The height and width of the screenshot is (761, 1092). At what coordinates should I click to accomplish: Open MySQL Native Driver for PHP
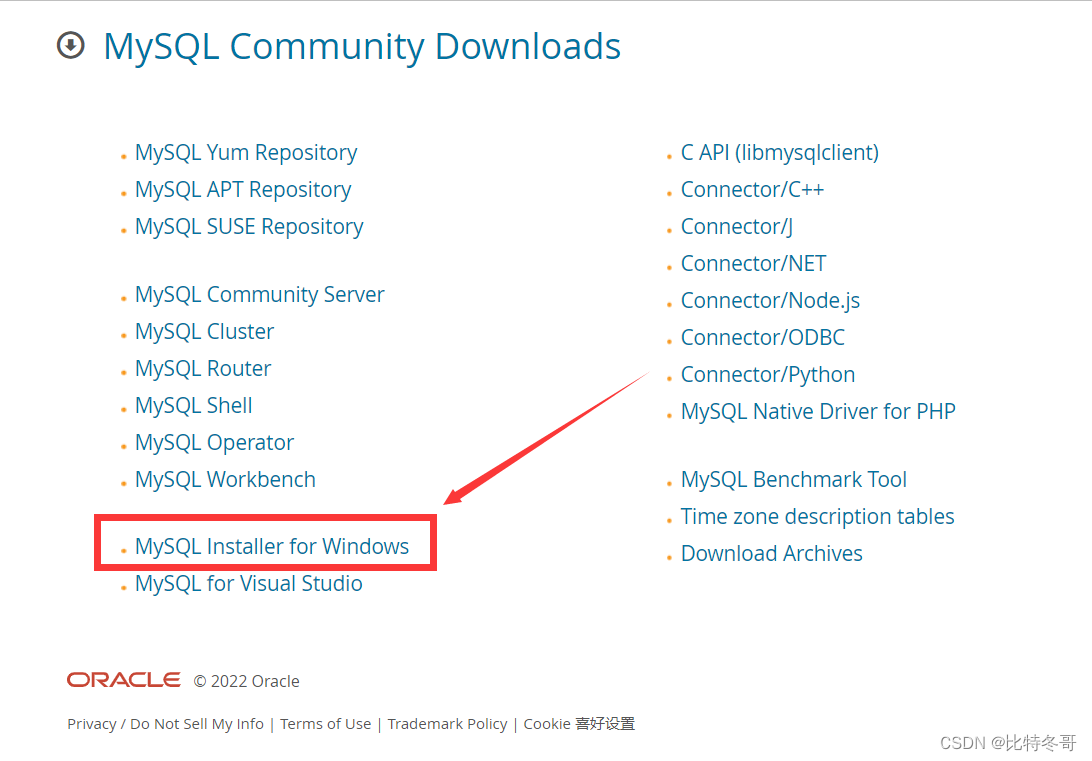tap(818, 411)
